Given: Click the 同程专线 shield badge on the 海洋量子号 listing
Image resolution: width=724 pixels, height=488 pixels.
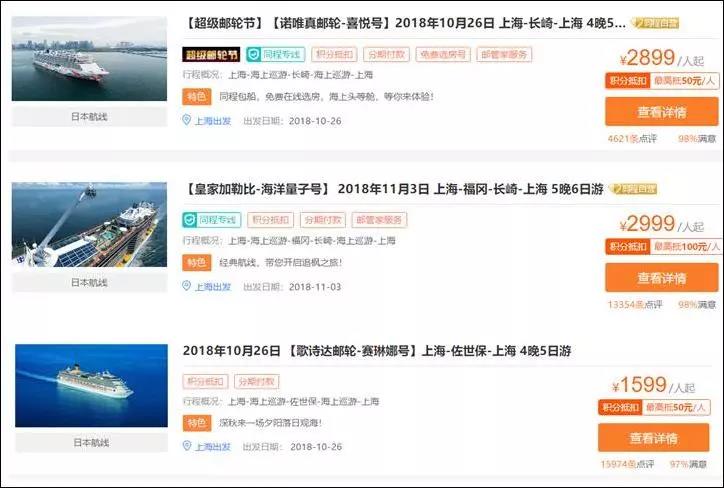Looking at the screenshot, I should pyautogui.click(x=211, y=220).
